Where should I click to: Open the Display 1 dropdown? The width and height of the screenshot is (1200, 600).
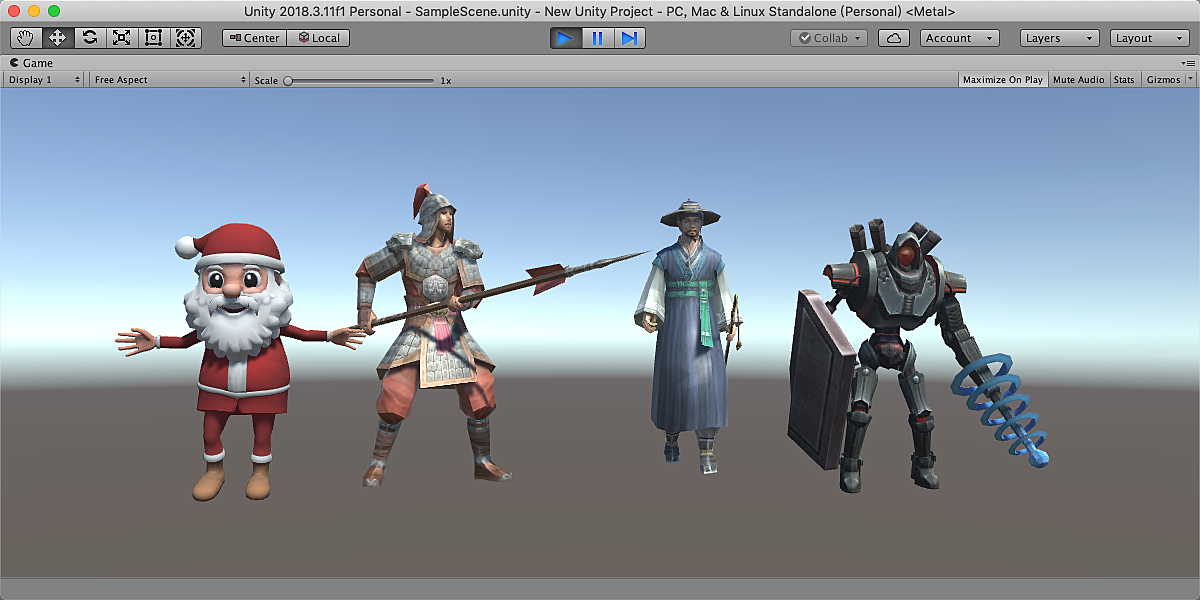click(44, 80)
